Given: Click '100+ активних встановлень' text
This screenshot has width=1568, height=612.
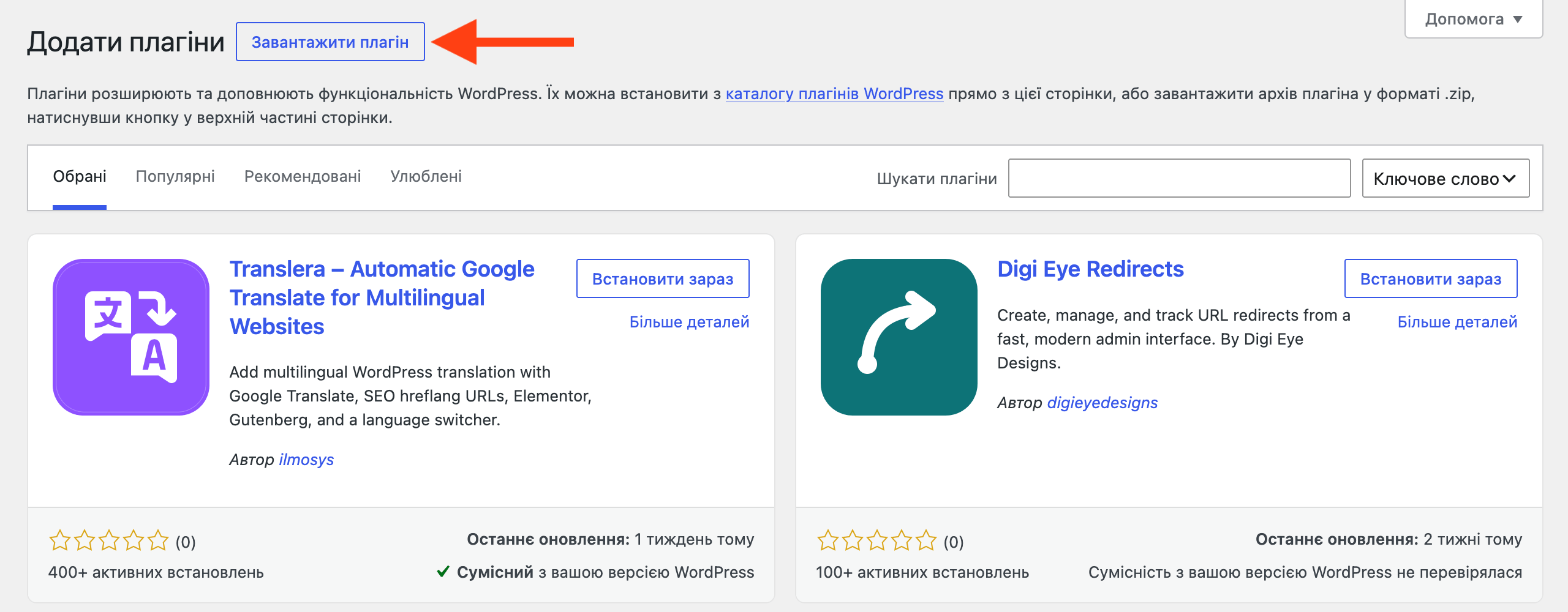Looking at the screenshot, I should 922,573.
